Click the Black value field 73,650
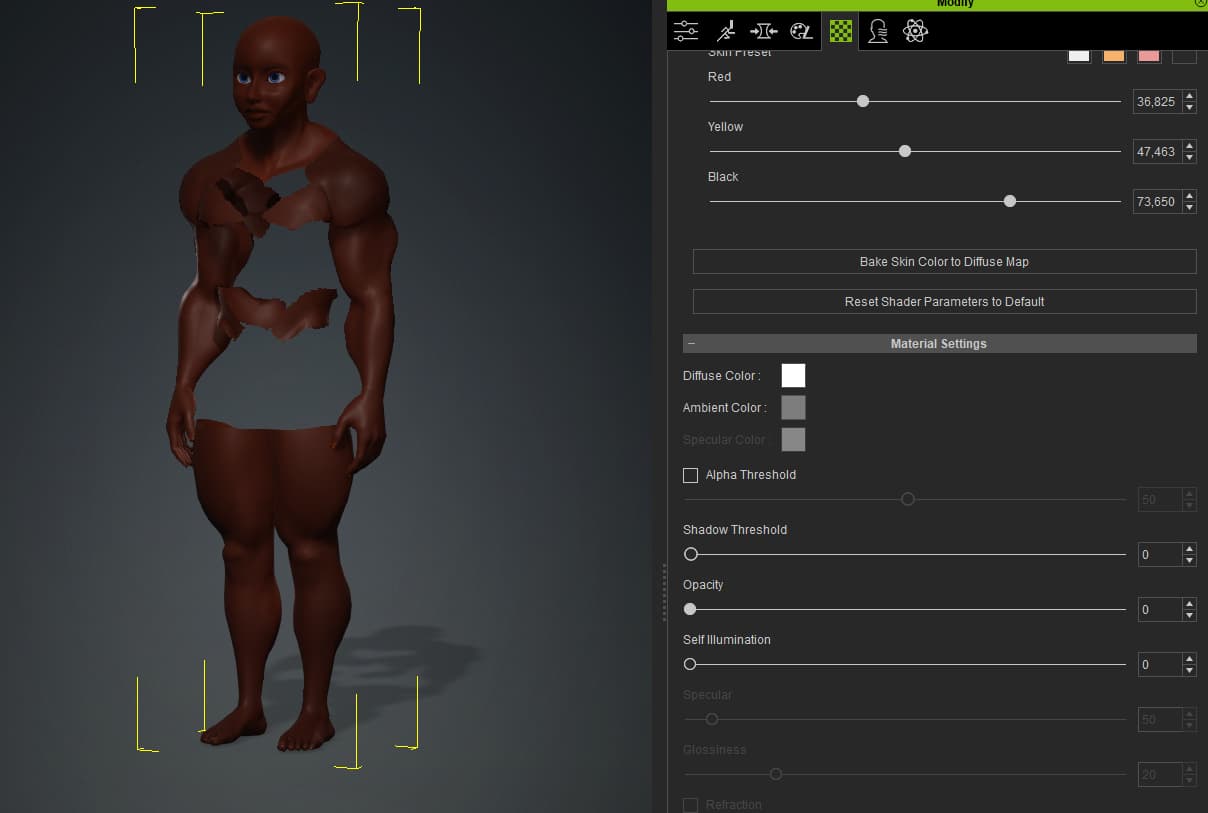Image resolution: width=1208 pixels, height=813 pixels. pos(1156,201)
